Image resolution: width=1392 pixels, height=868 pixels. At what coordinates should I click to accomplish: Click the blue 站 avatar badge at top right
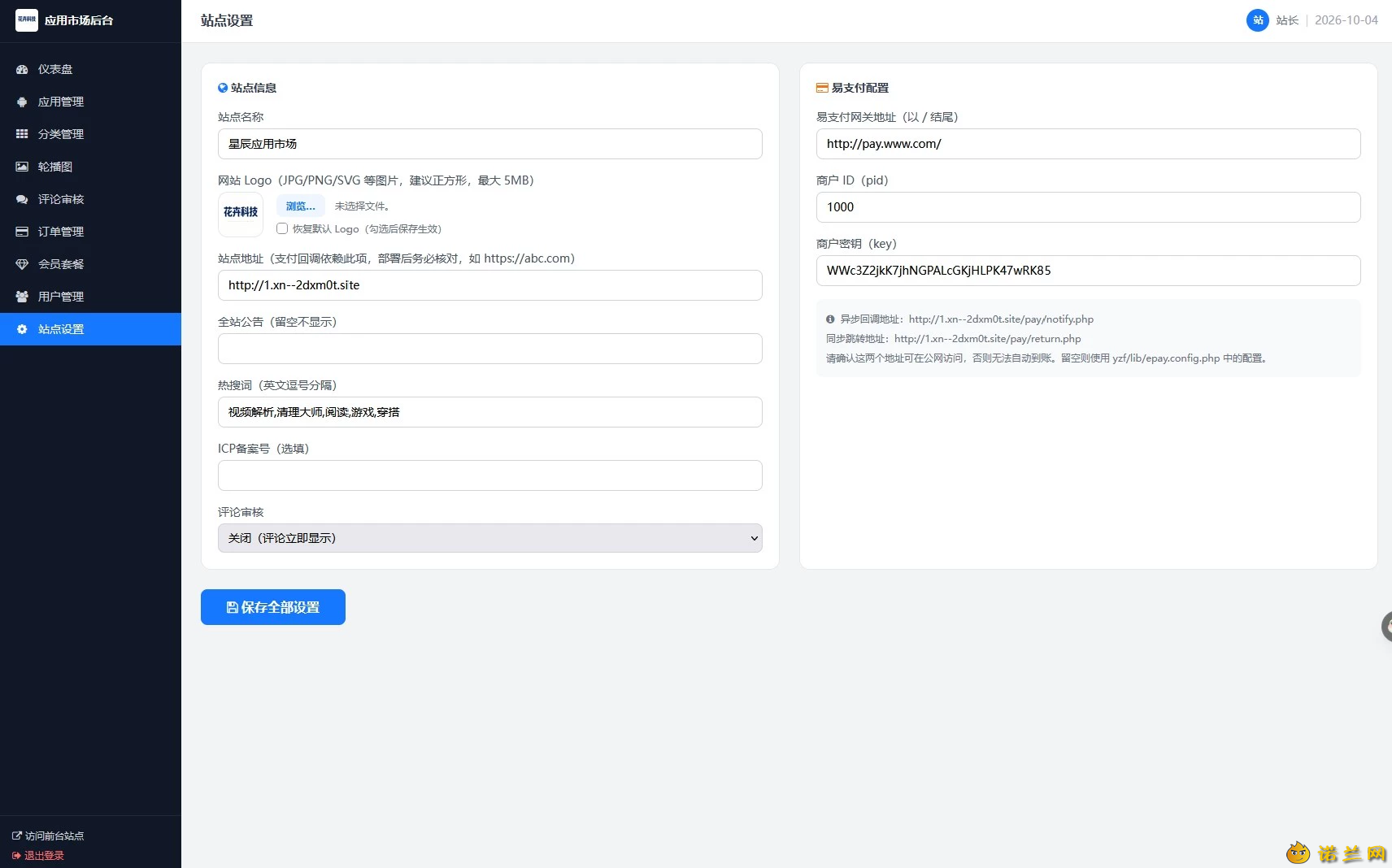pyautogui.click(x=1258, y=20)
